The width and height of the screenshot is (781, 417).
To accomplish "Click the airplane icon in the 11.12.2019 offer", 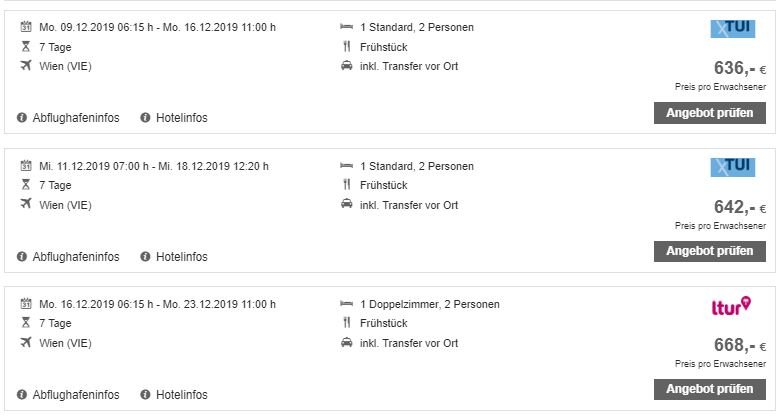I will point(26,204).
